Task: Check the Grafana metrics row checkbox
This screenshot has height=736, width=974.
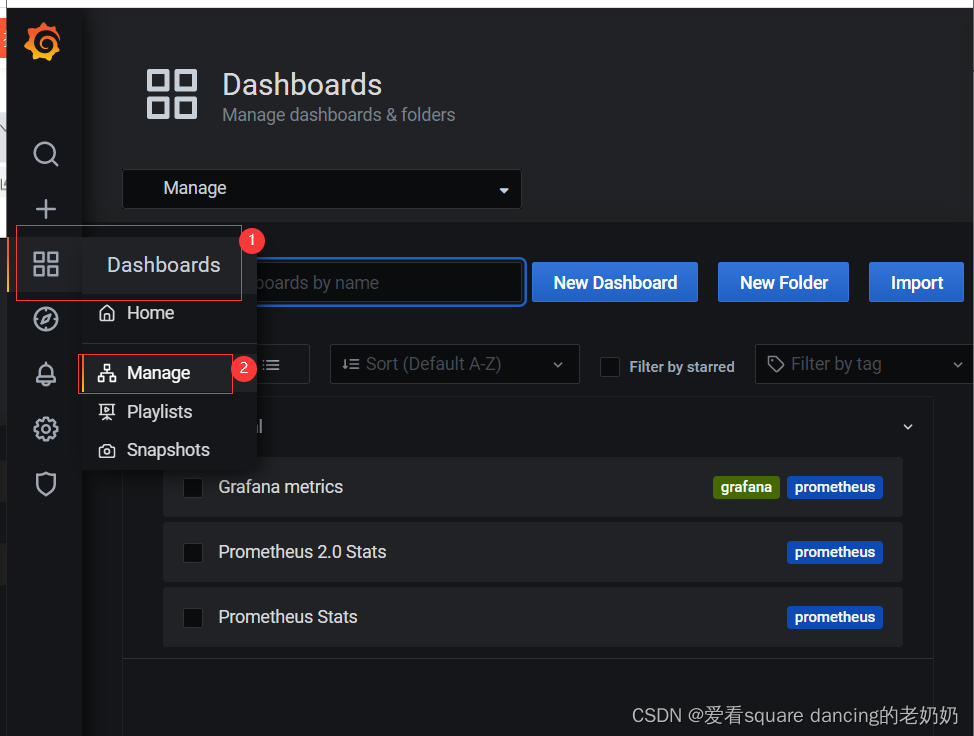Action: (x=193, y=488)
